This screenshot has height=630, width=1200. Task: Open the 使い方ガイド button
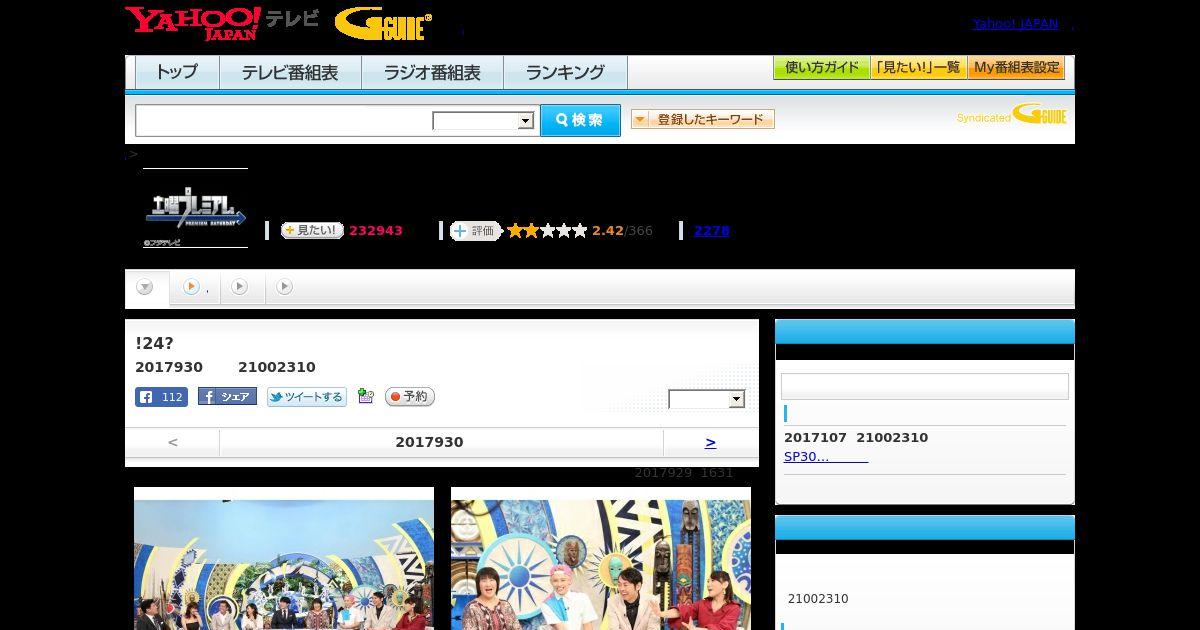pyautogui.click(x=822, y=68)
